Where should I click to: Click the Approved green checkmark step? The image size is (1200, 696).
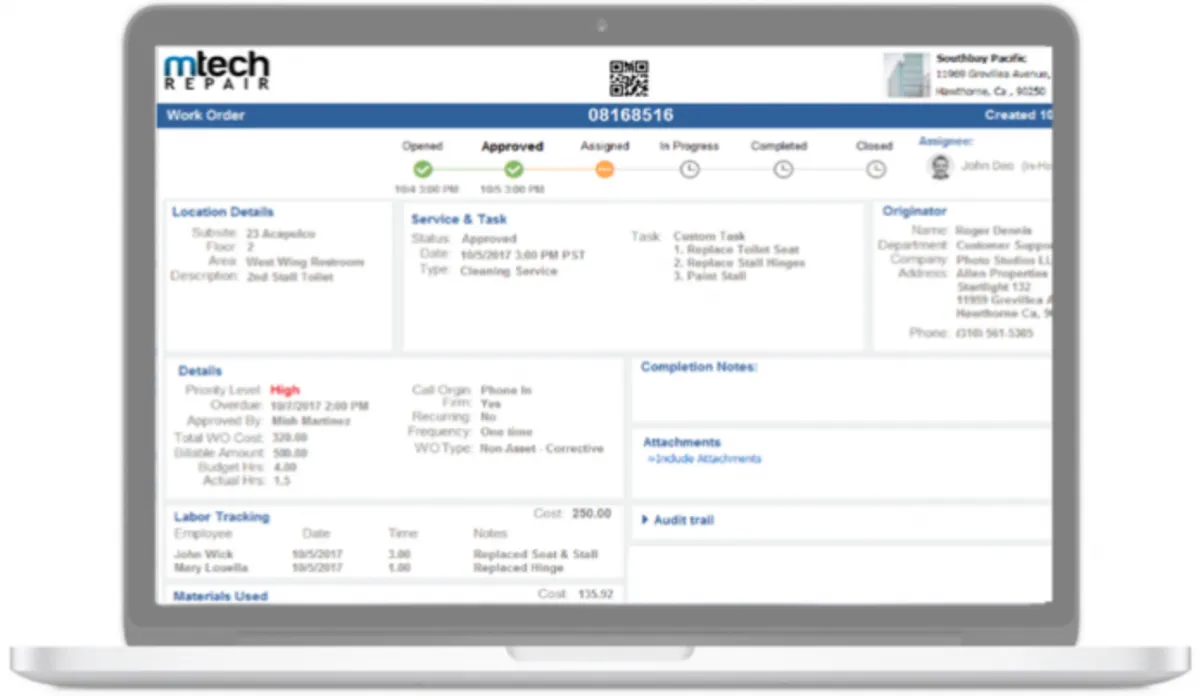[x=513, y=169]
